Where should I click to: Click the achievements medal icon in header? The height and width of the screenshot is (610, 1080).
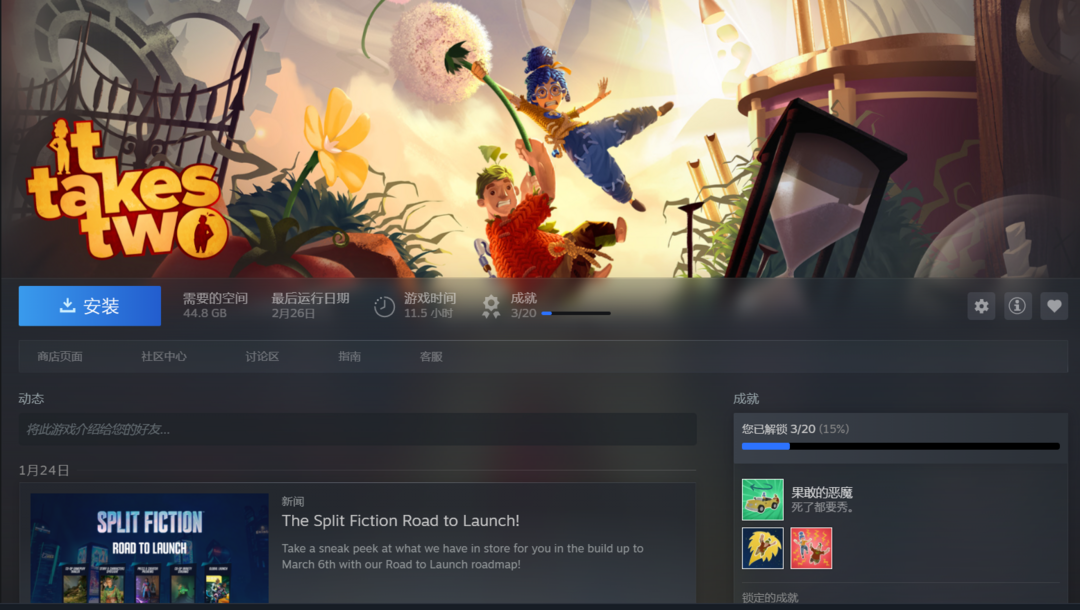[490, 306]
